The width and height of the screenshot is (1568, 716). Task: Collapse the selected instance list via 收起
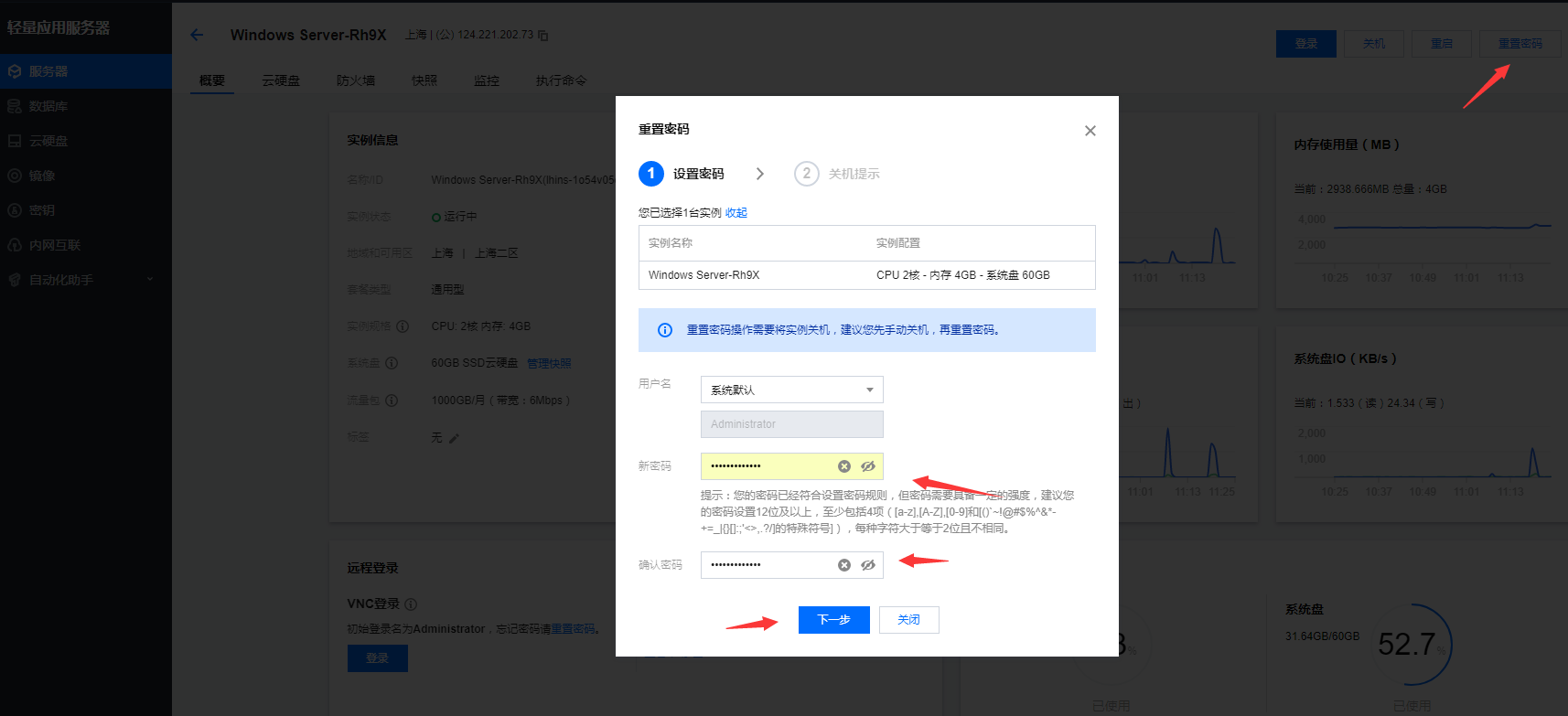[736, 213]
